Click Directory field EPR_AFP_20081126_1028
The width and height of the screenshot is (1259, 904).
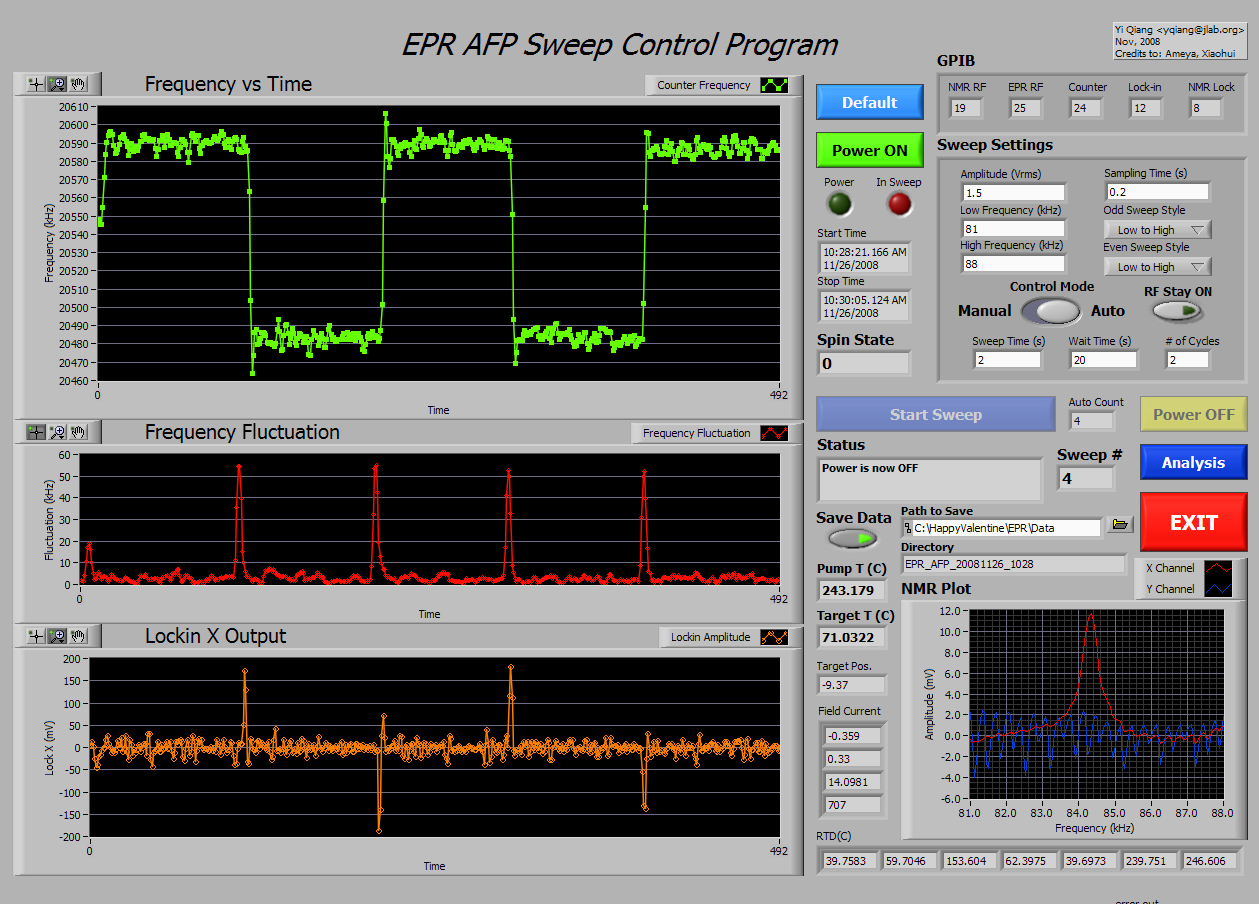(x=1013, y=565)
